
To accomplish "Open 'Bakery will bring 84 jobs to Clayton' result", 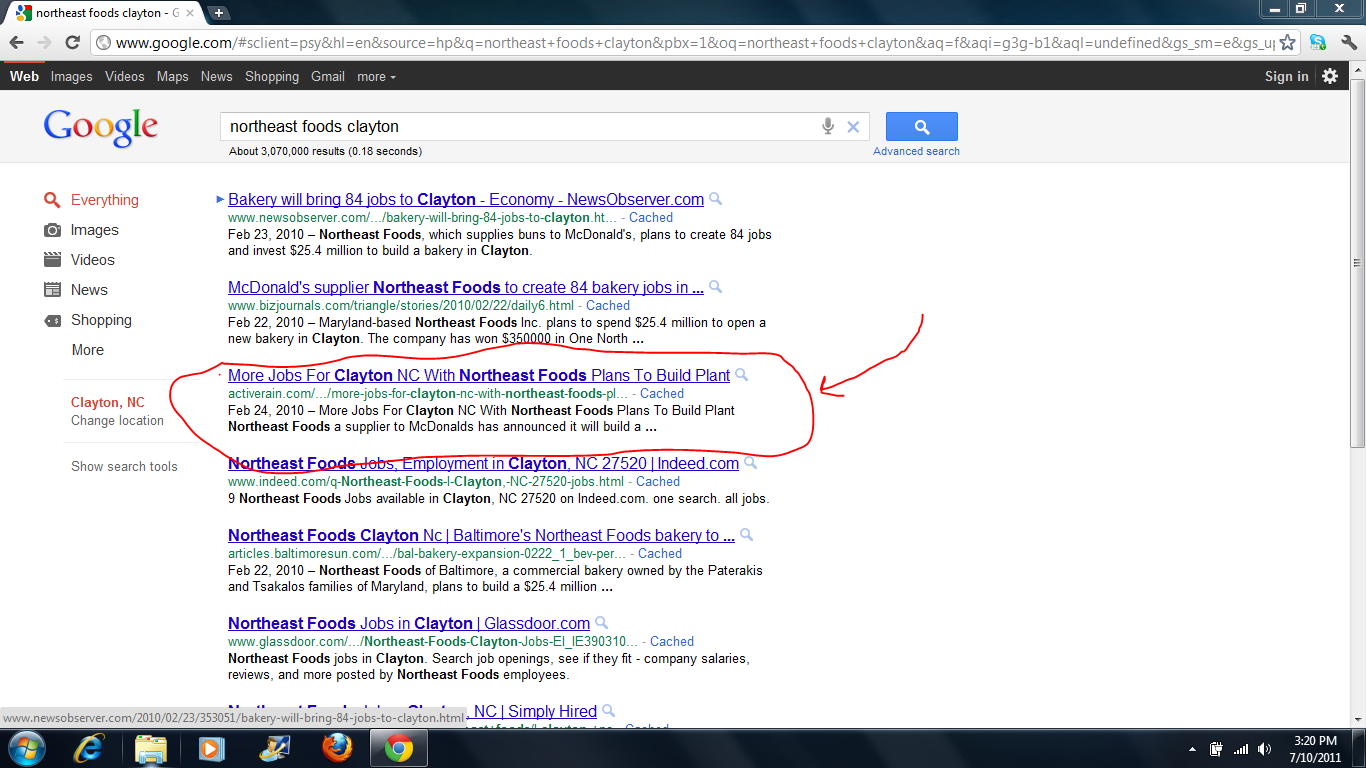I will pos(466,200).
